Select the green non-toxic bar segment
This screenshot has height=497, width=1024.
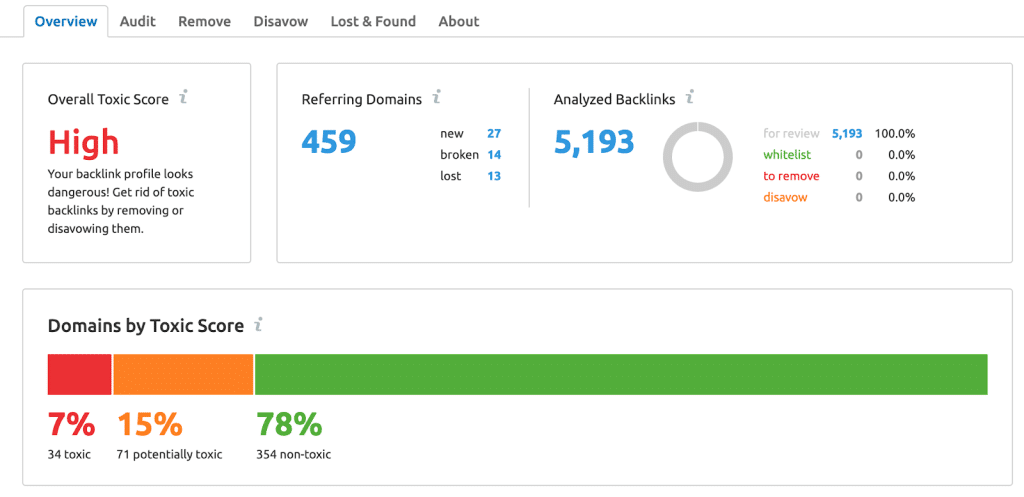click(621, 375)
